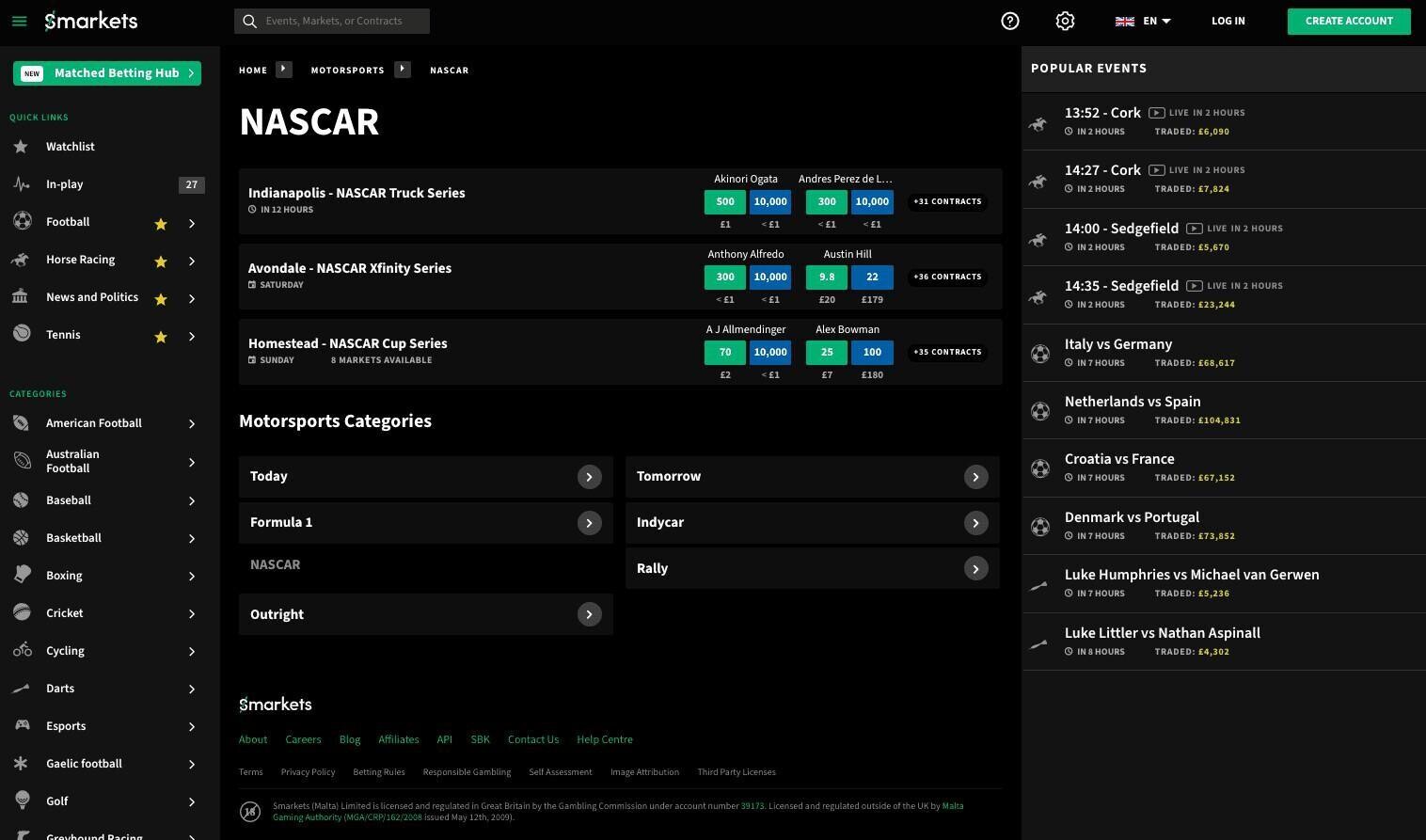Expand the Football quick link chevron
Screen dimensions: 1426x840
[192, 223]
